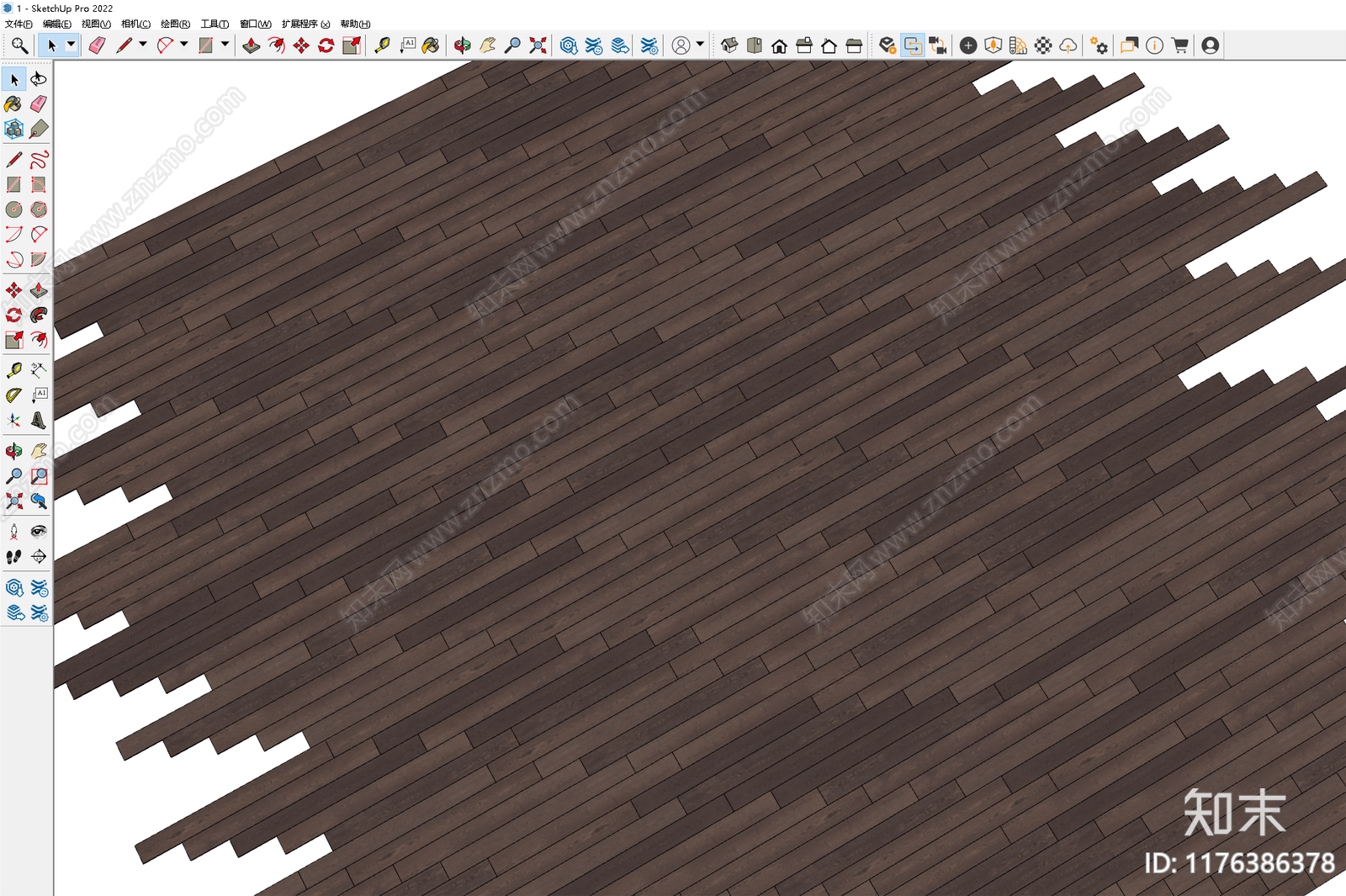1346x896 pixels.
Task: Expand the Rectangle shape tool dropdown arrow
Action: point(225,45)
